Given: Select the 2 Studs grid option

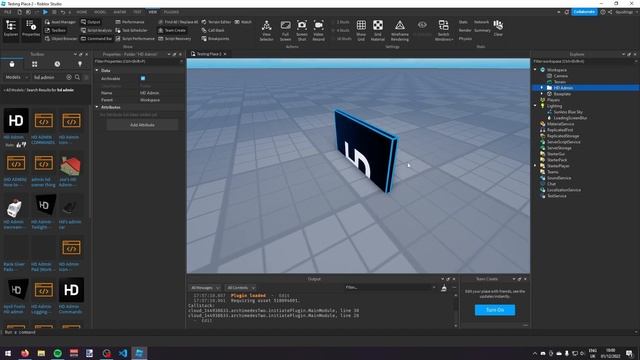Looking at the screenshot, I should (x=341, y=22).
